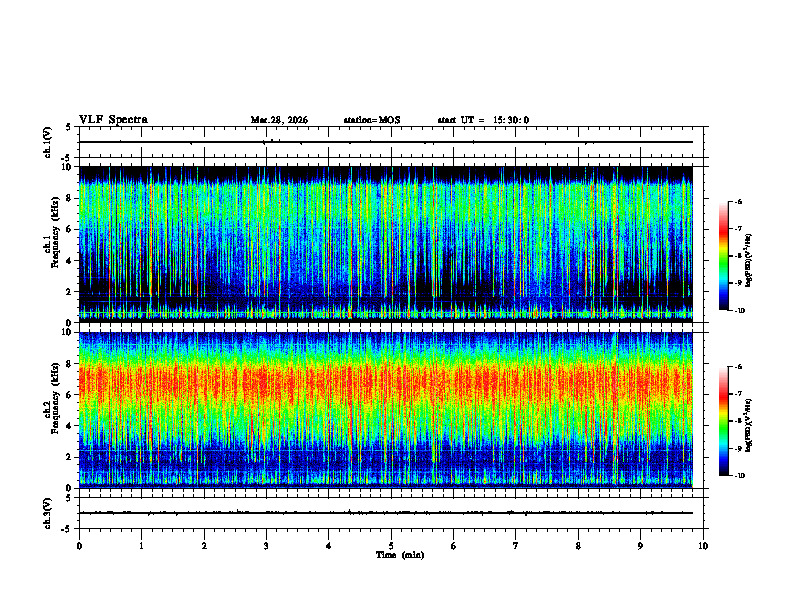Screen dimensions: 792x612
Task: Click inside the ch.2 spectrogram panel
Action: (x=385, y=410)
